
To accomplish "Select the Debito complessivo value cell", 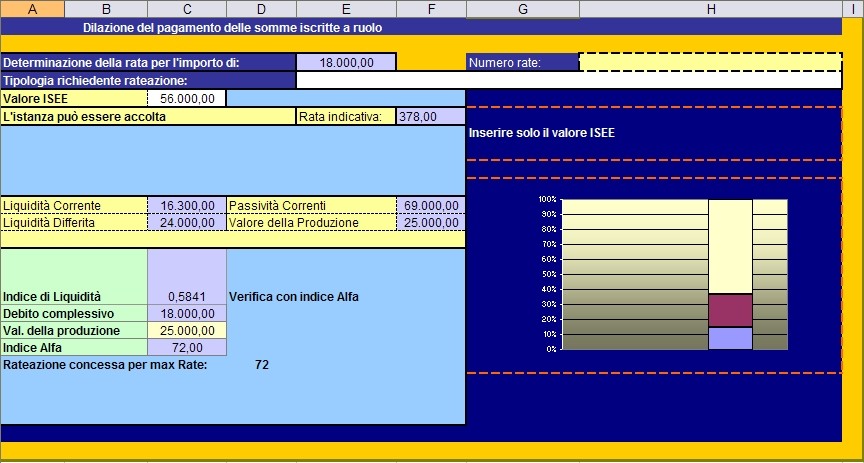I will [187, 313].
